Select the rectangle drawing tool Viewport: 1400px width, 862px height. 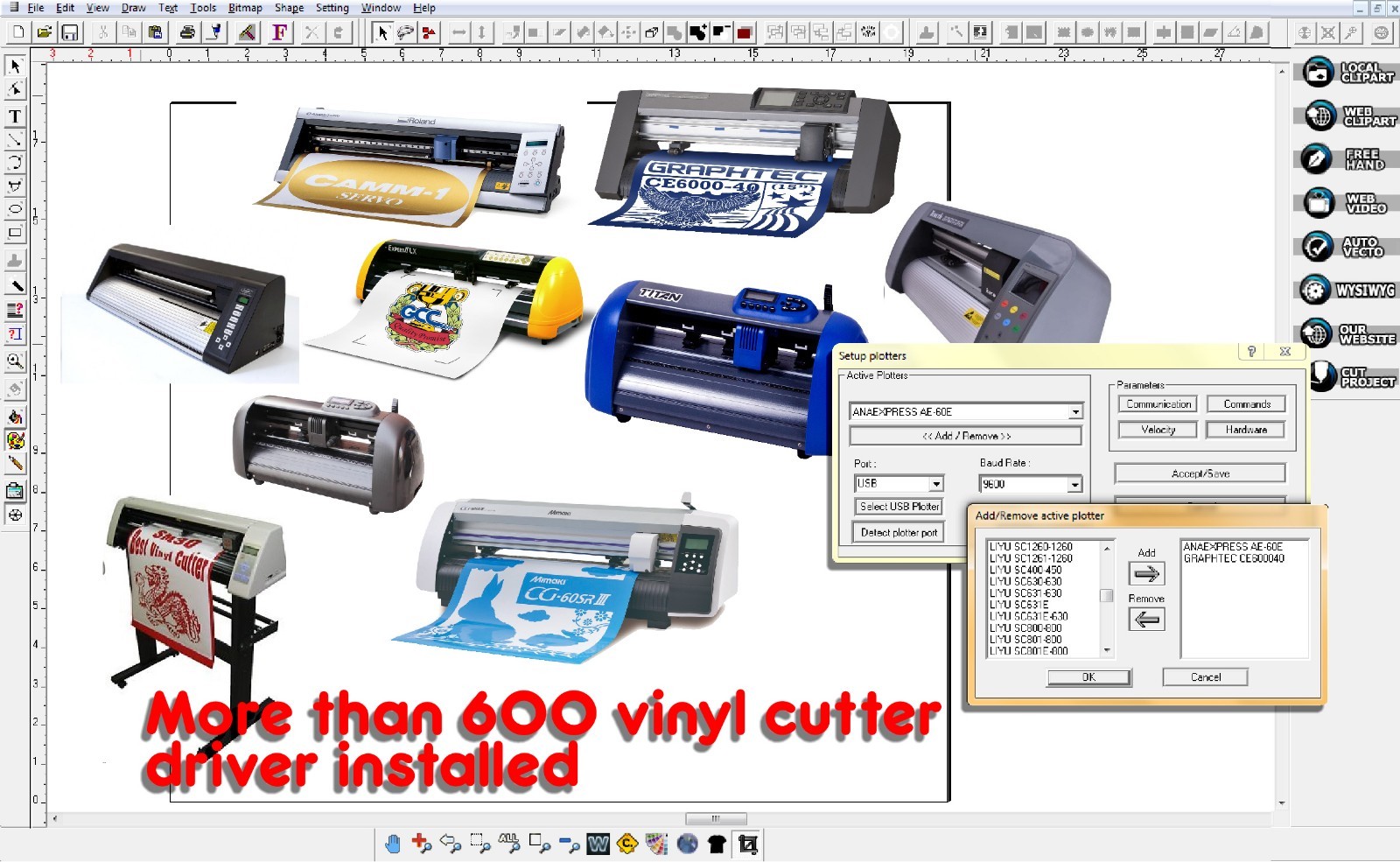tap(15, 233)
